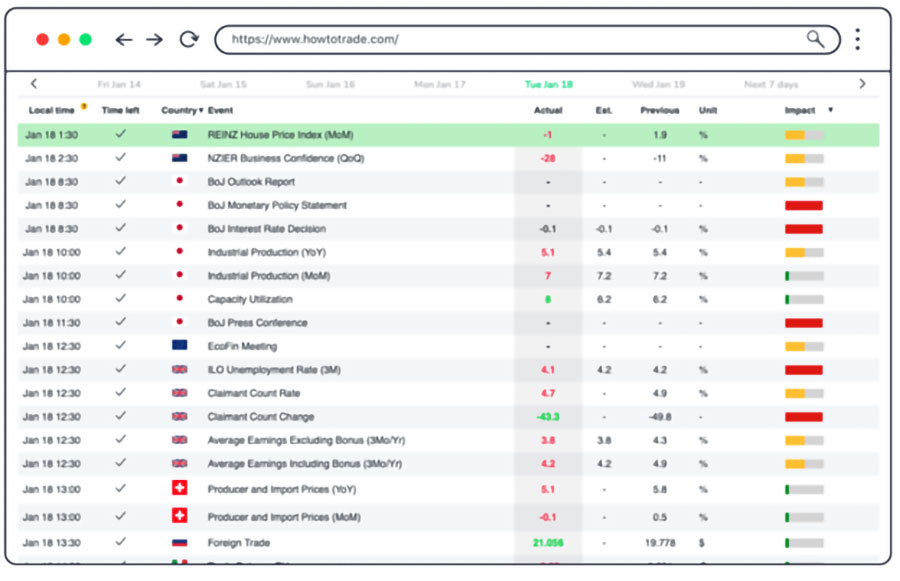Reload the page with refresh icon
Viewport: 900px width, 581px height.
(189, 39)
